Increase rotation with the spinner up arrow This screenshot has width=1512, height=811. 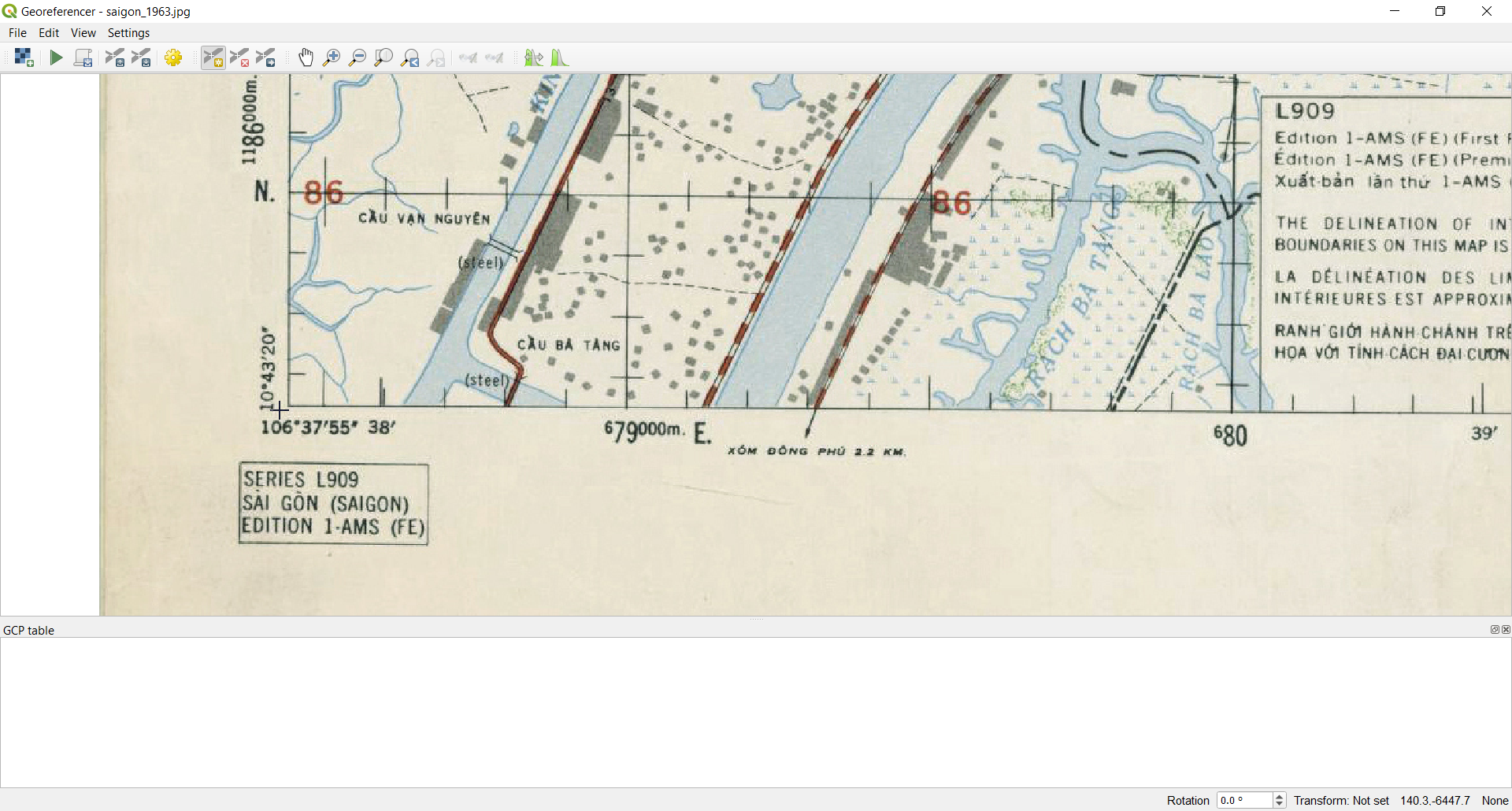pyautogui.click(x=1279, y=796)
